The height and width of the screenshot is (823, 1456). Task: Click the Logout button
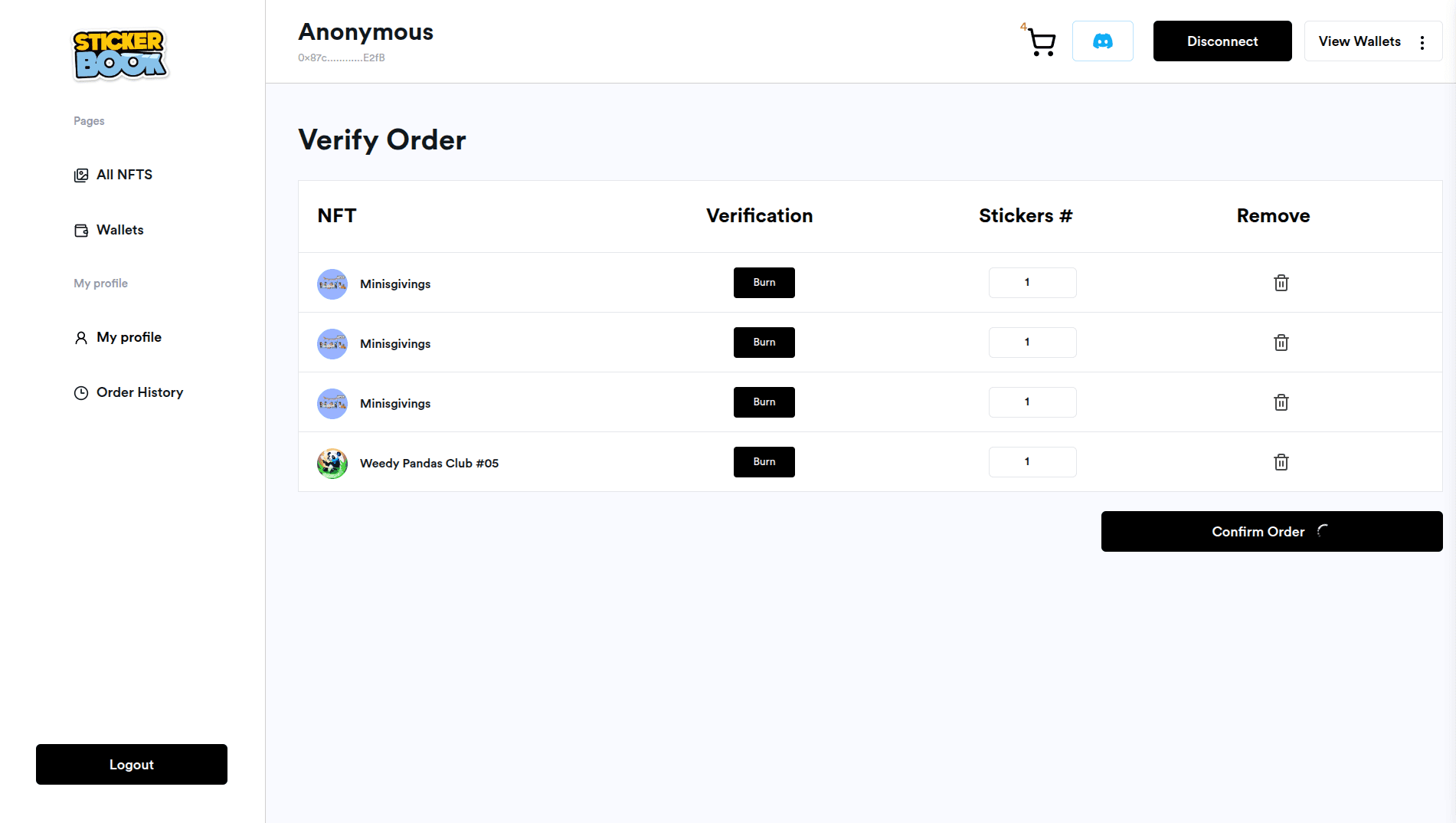[132, 765]
